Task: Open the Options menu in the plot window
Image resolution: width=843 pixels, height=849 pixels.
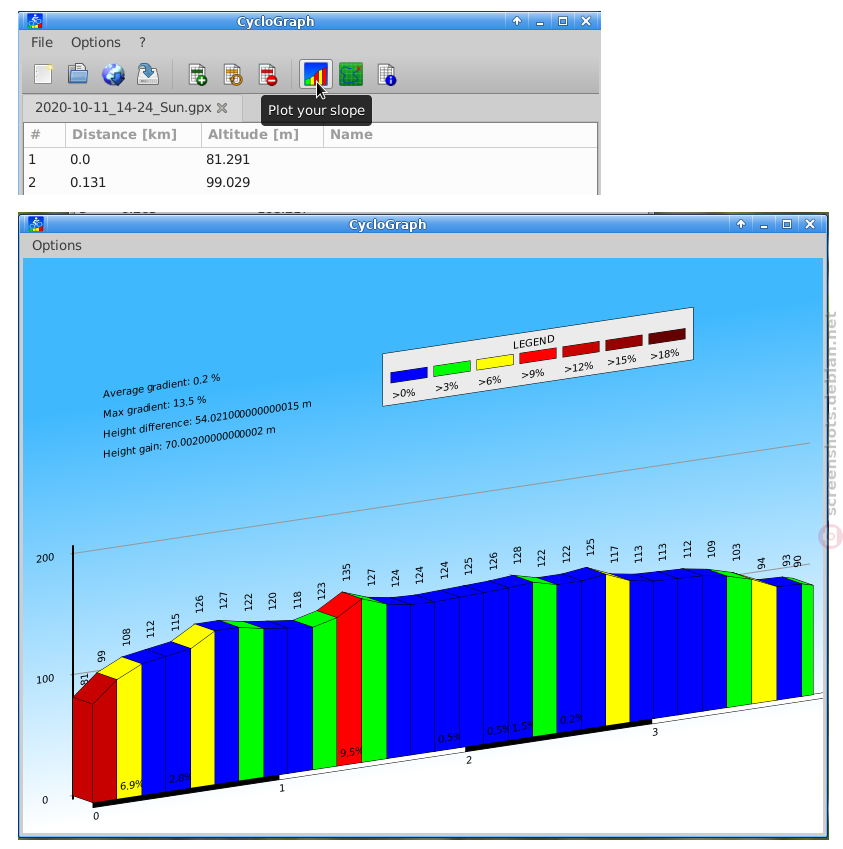Action: tap(57, 245)
